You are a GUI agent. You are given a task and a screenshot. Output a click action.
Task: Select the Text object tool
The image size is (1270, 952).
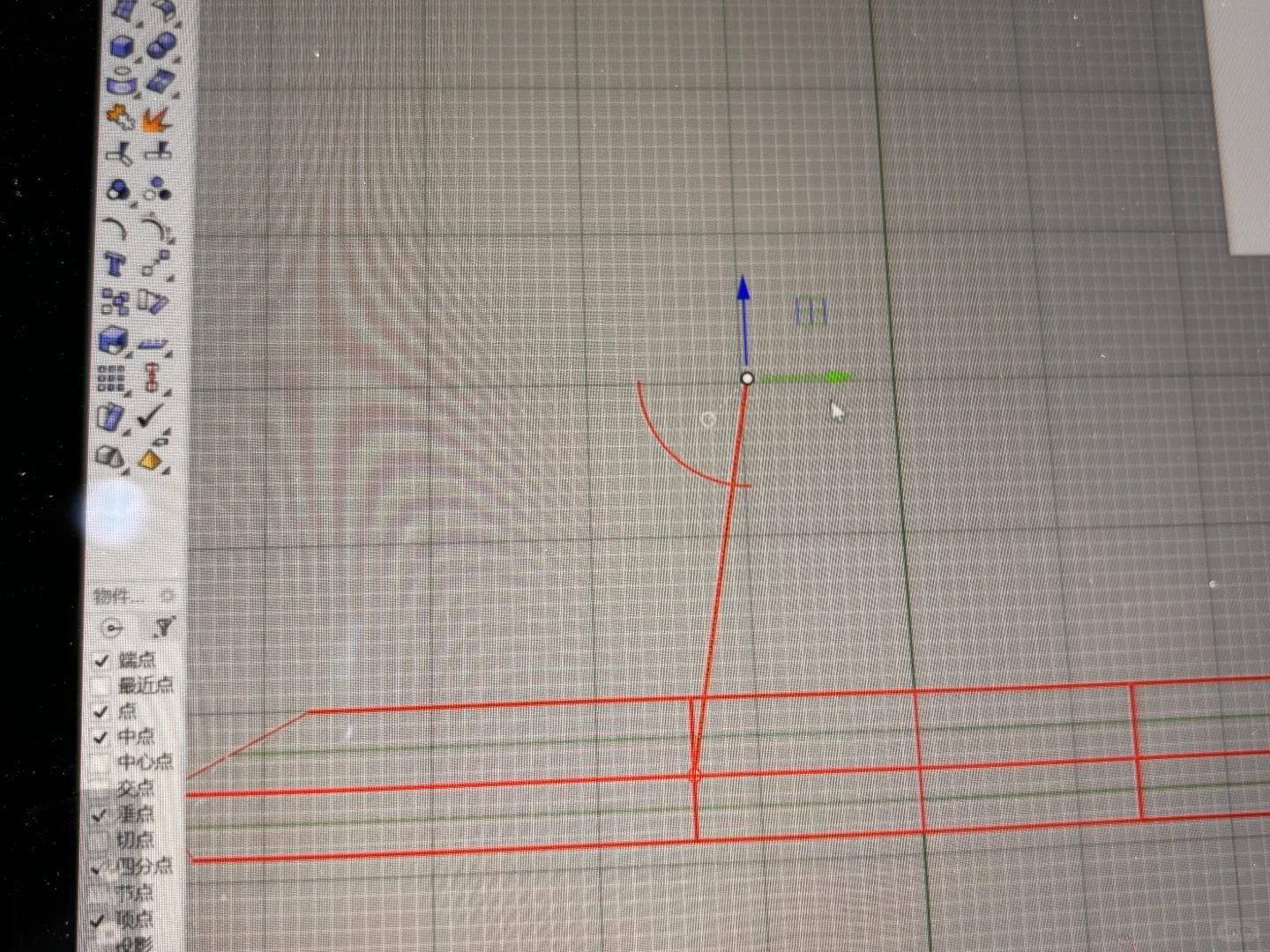coord(116,264)
